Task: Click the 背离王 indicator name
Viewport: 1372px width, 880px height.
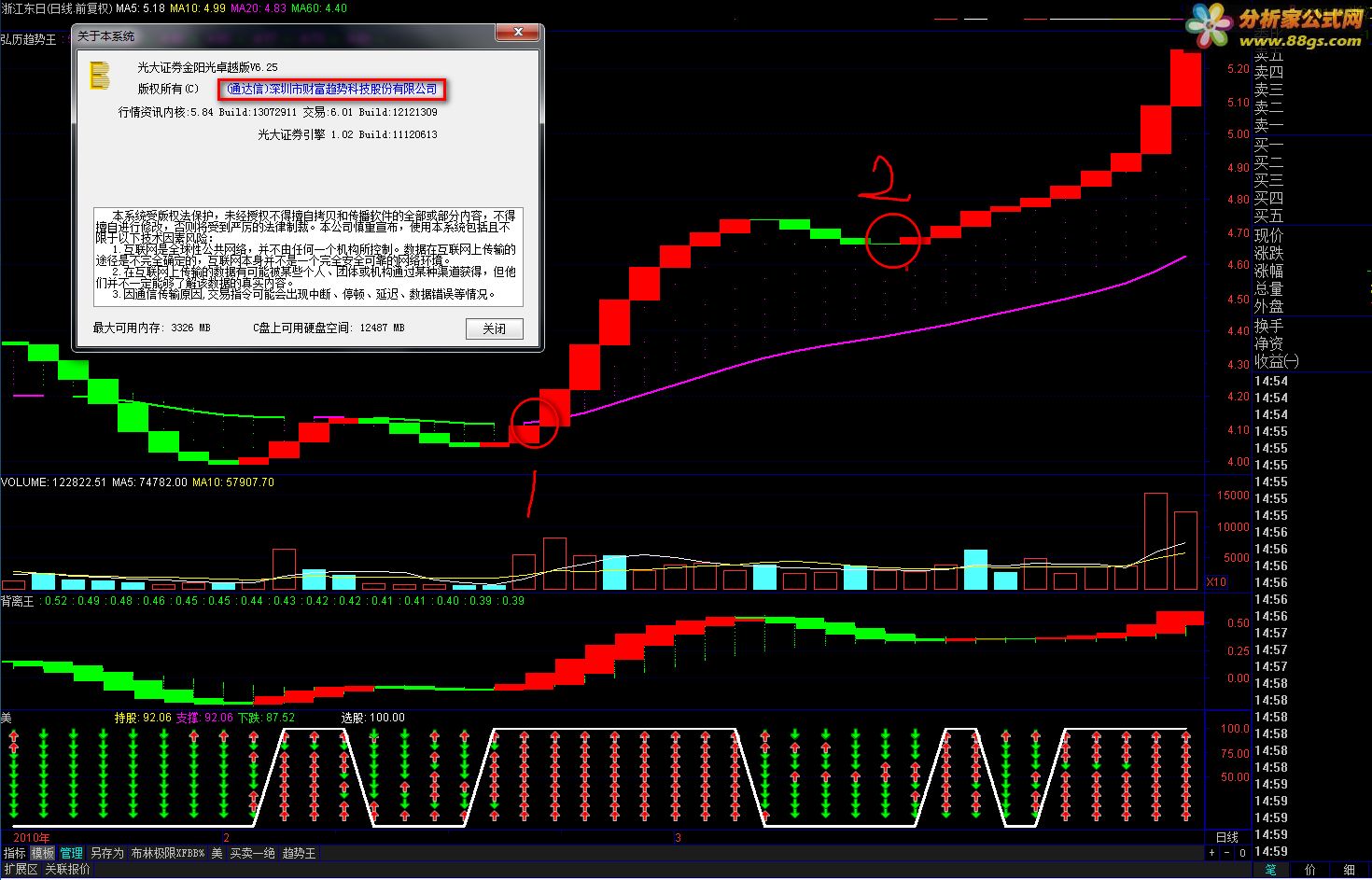Action: coord(18,601)
